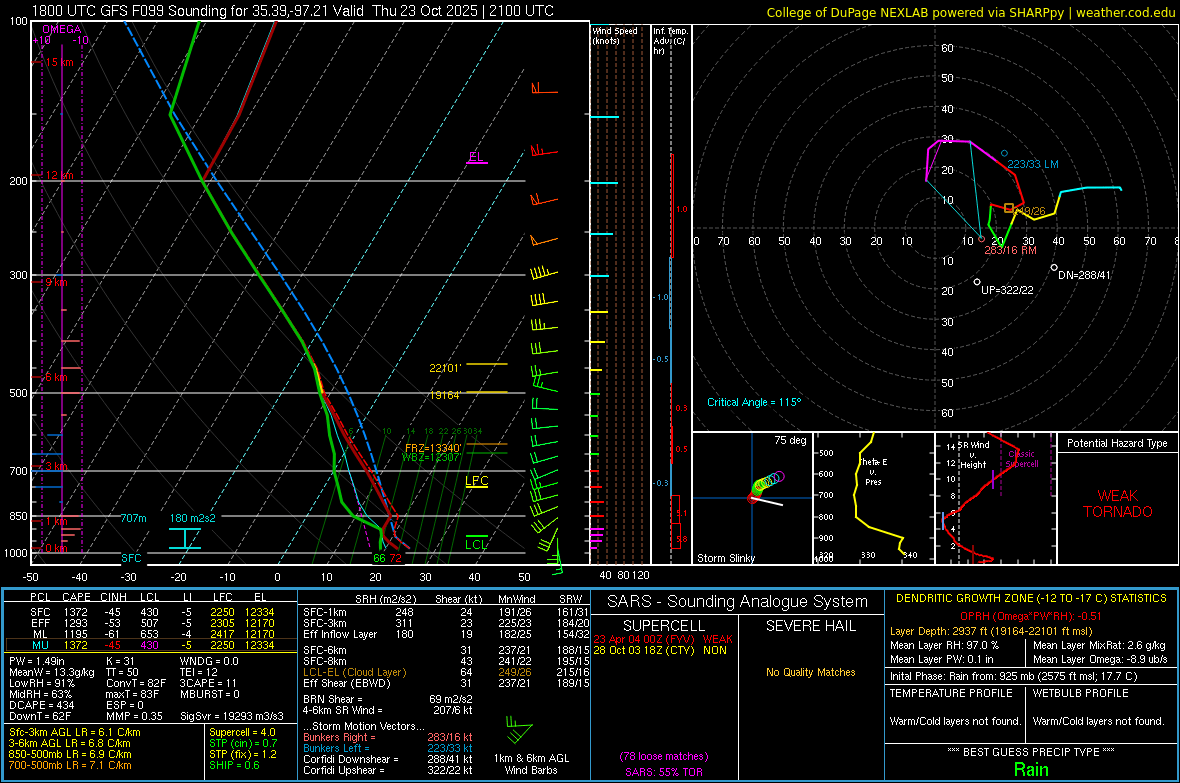This screenshot has width=1180, height=783.
Task: Click the Critical Angle = 115° text
Action: pyautogui.click(x=754, y=402)
